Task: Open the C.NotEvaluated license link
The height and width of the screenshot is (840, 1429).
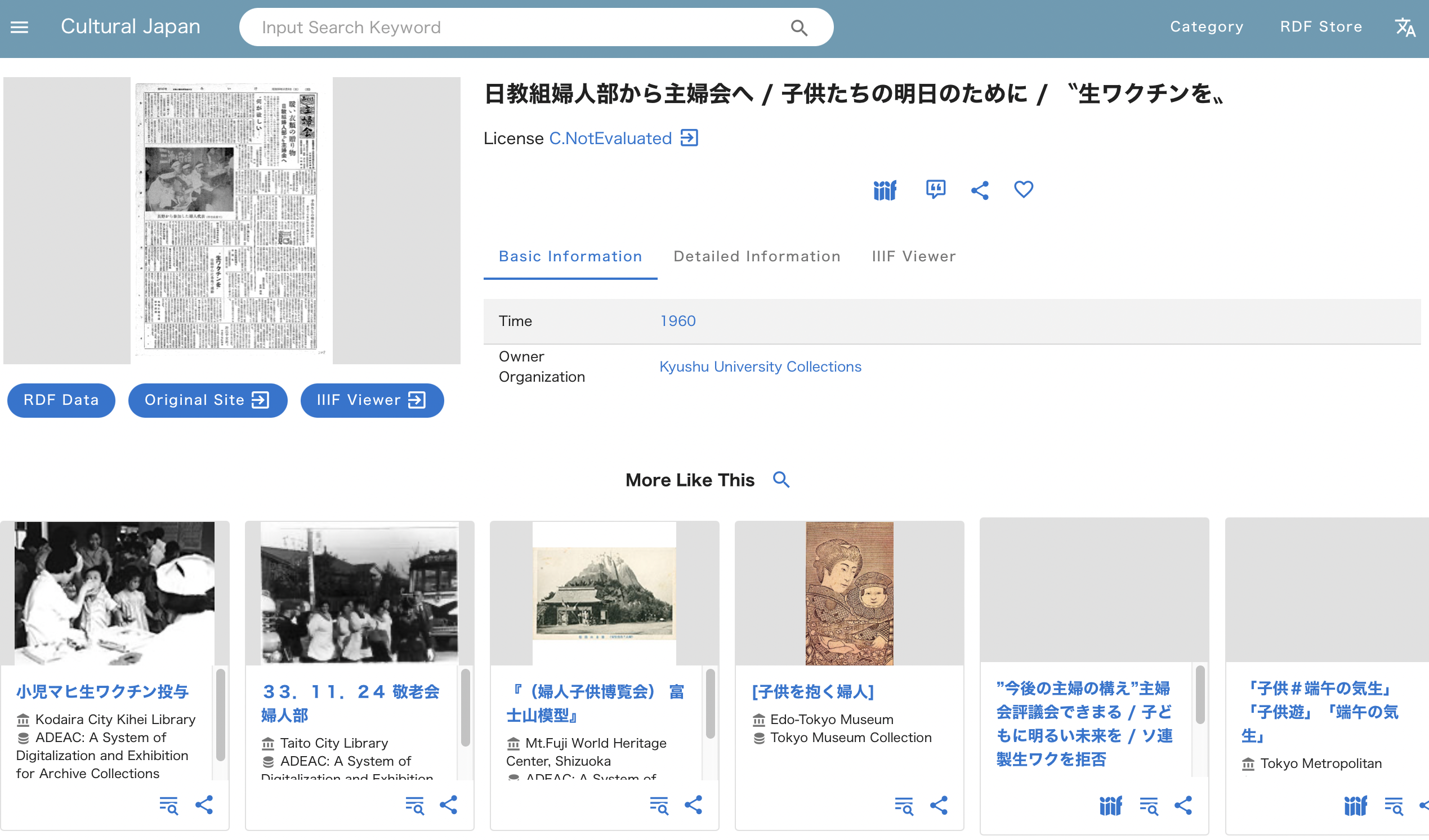Action: coord(610,138)
